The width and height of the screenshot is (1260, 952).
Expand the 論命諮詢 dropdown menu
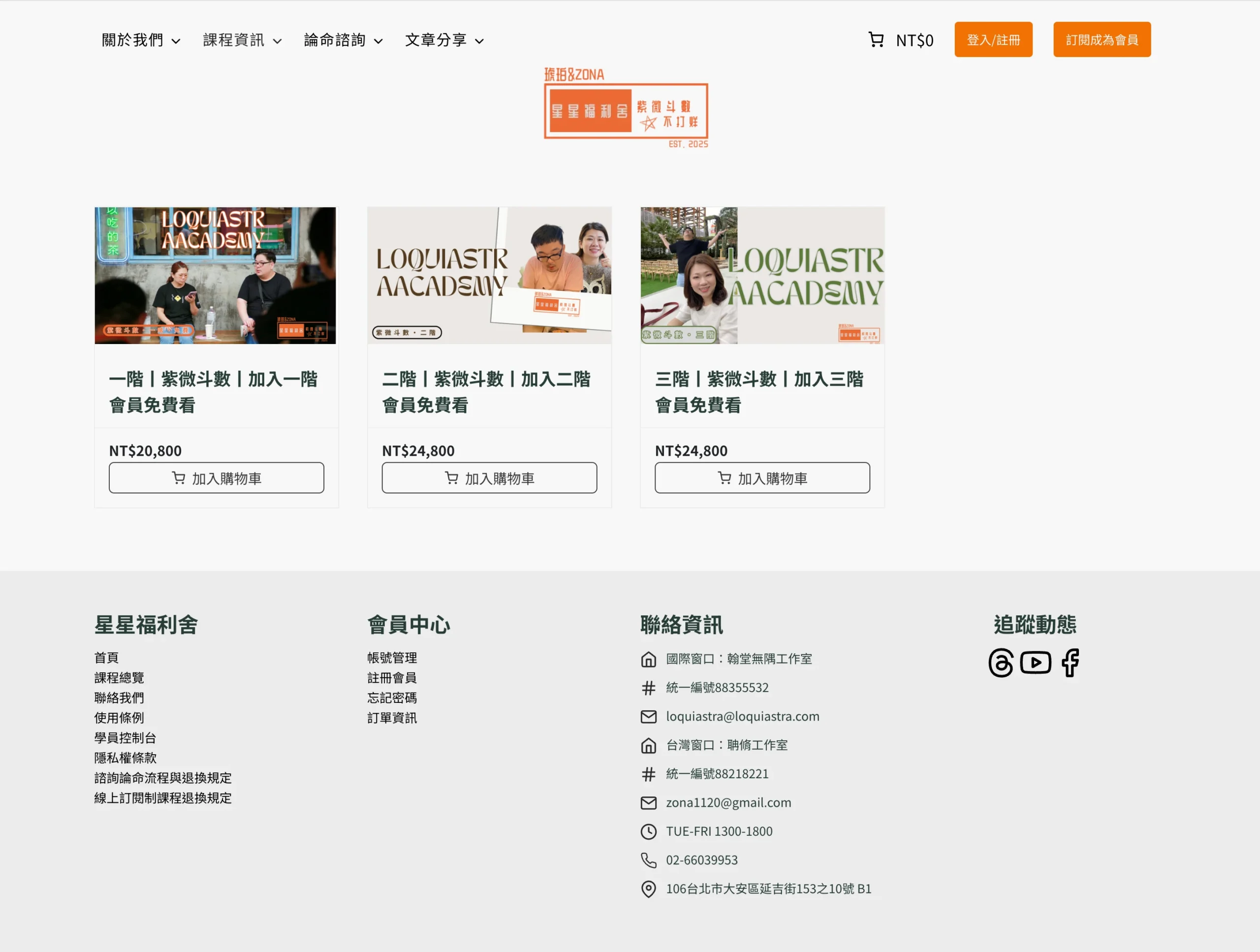tap(343, 40)
